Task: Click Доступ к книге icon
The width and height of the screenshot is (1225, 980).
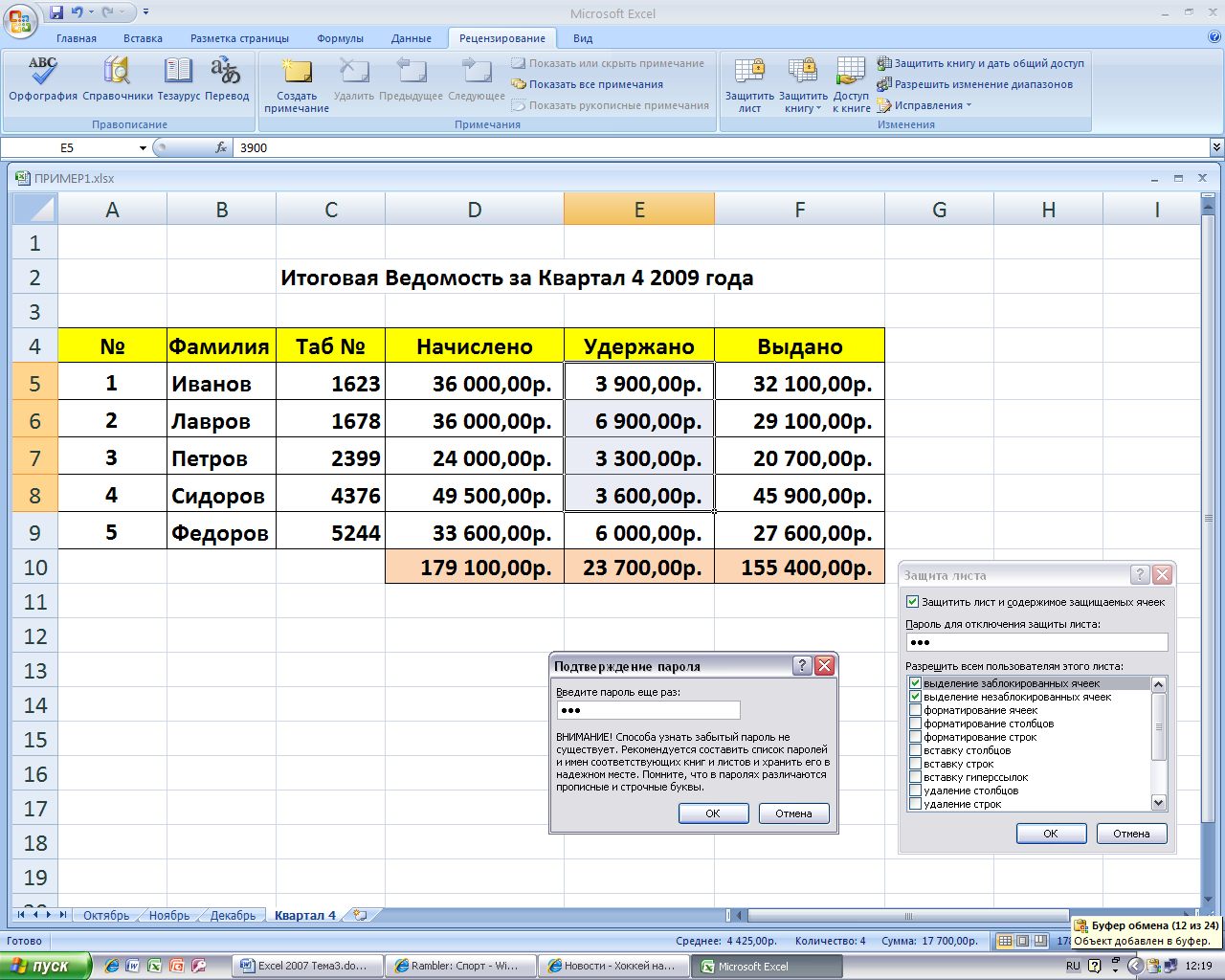Action: click(x=851, y=84)
